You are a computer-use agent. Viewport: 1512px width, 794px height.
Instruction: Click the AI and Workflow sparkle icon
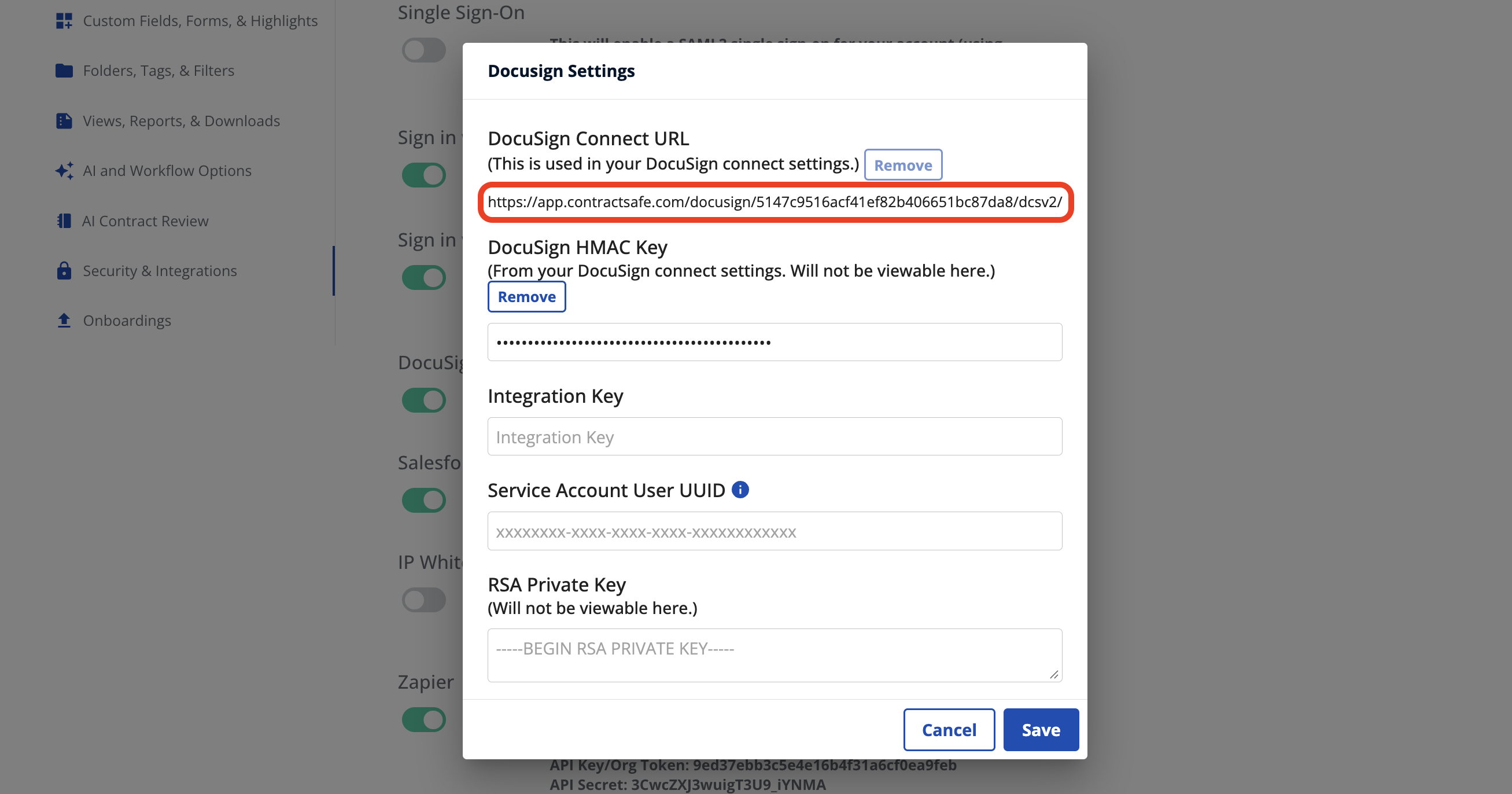pos(64,171)
